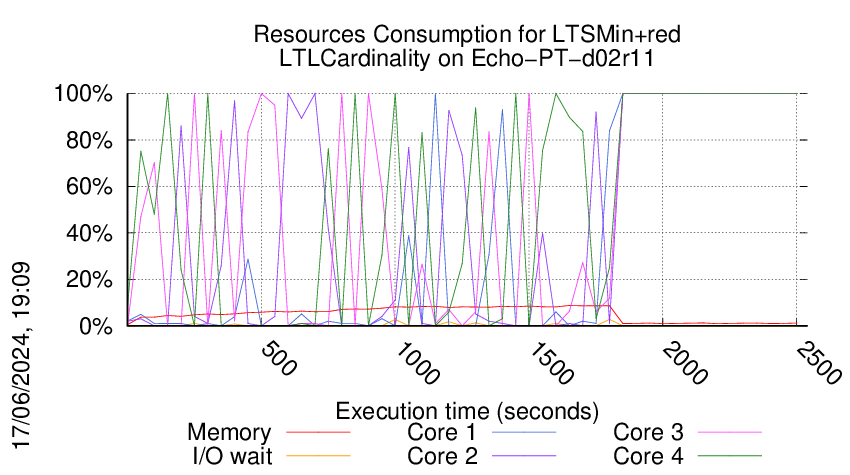This screenshot has height=475, width=850.
Task: Click the timestamp '17/06/2024, 19:09'
Action: pyautogui.click(x=22, y=356)
